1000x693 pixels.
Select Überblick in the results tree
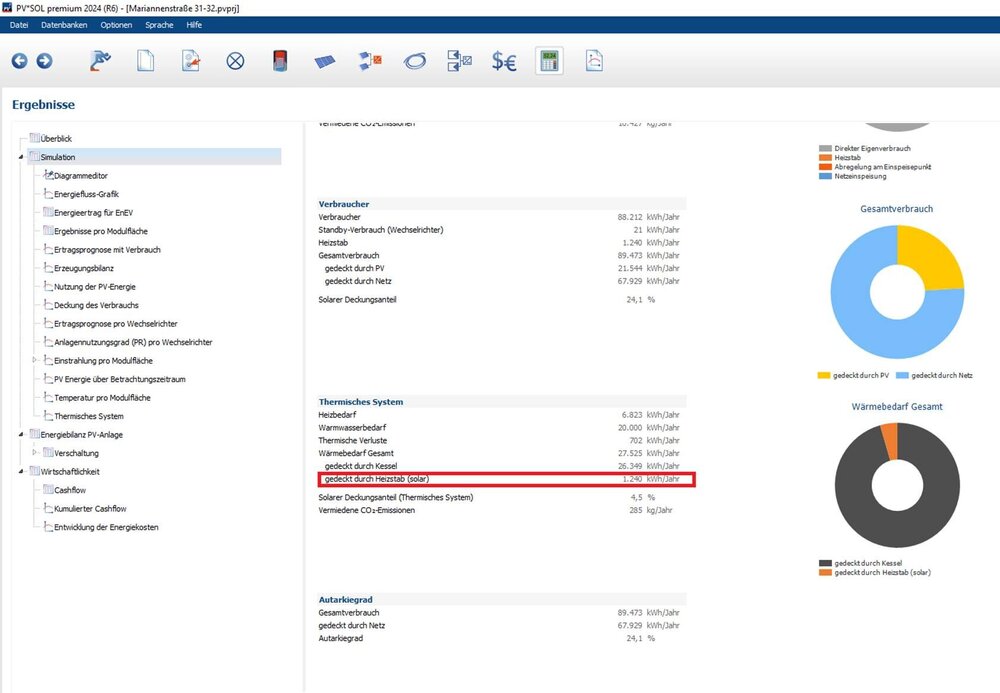coord(56,138)
